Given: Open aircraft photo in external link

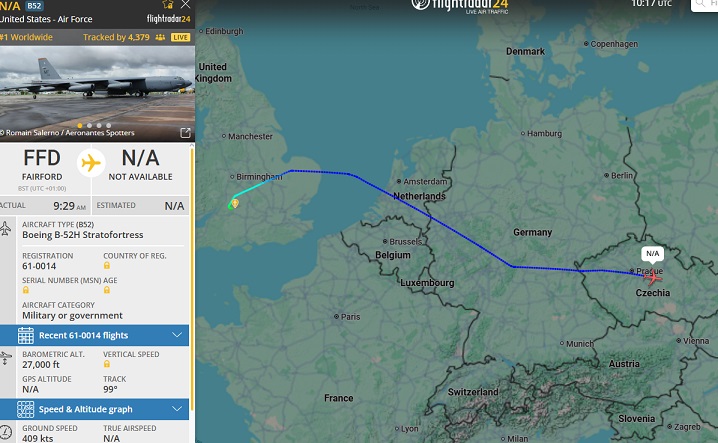Looking at the screenshot, I should point(185,132).
